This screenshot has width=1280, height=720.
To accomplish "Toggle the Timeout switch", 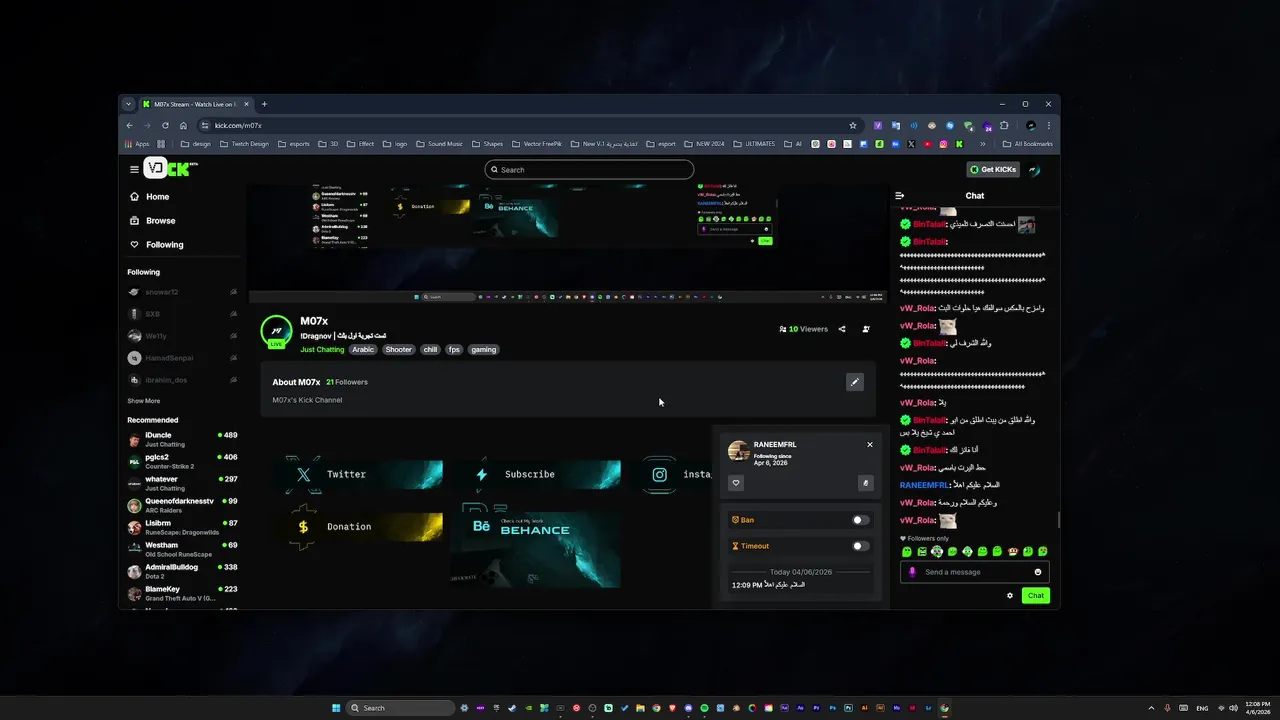I will [x=860, y=546].
